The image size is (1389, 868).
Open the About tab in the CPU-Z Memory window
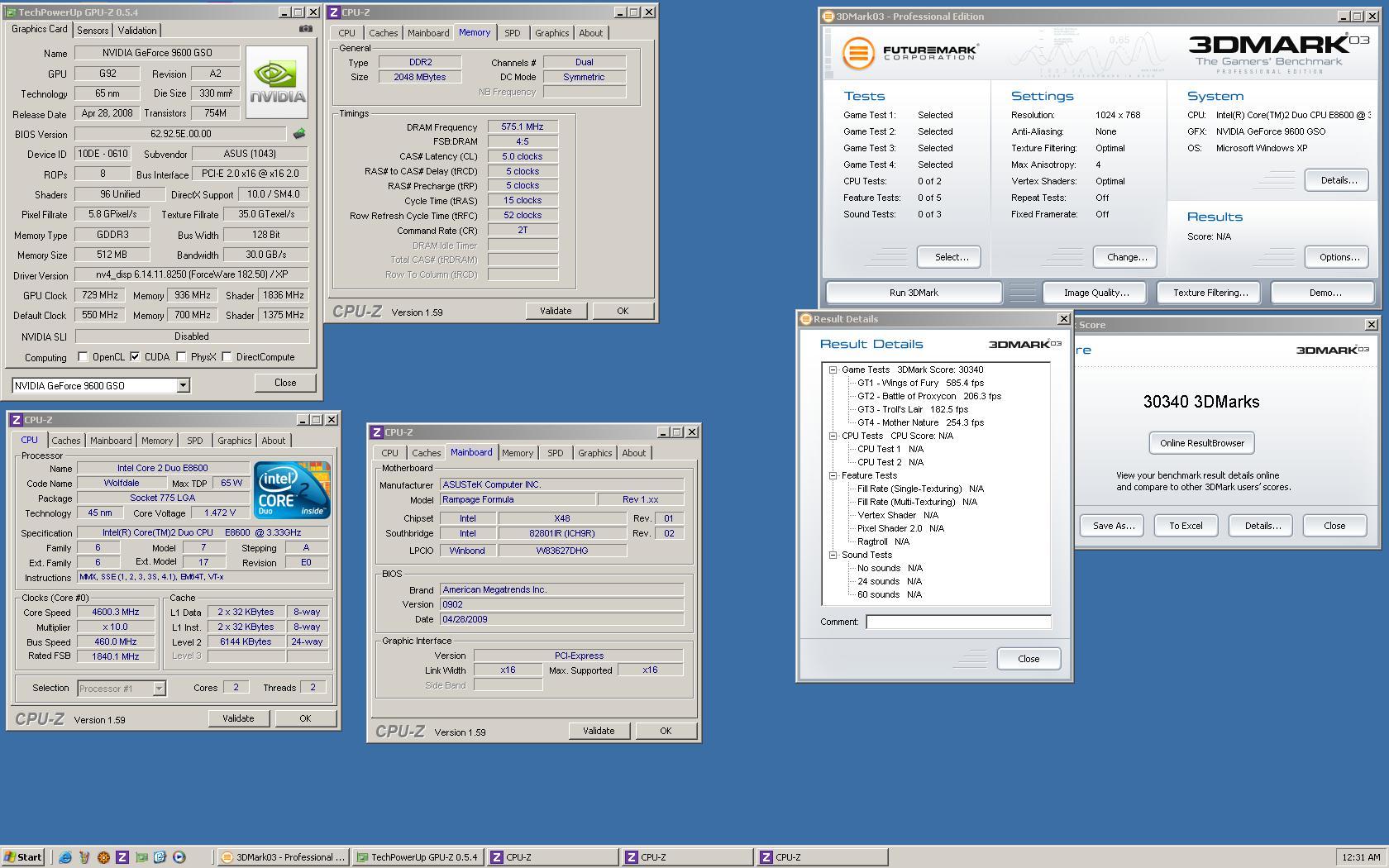pyautogui.click(x=591, y=33)
